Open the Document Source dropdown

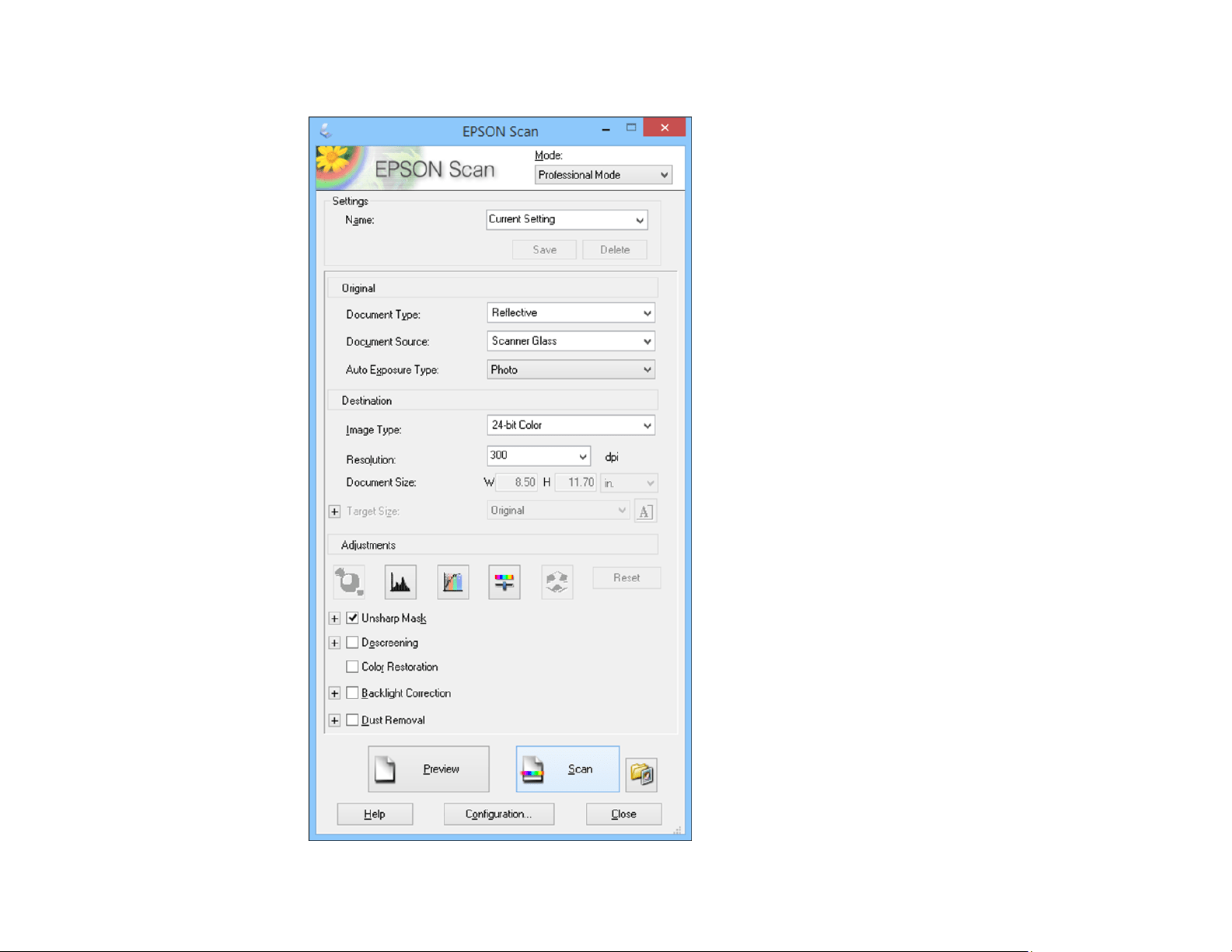click(x=571, y=341)
